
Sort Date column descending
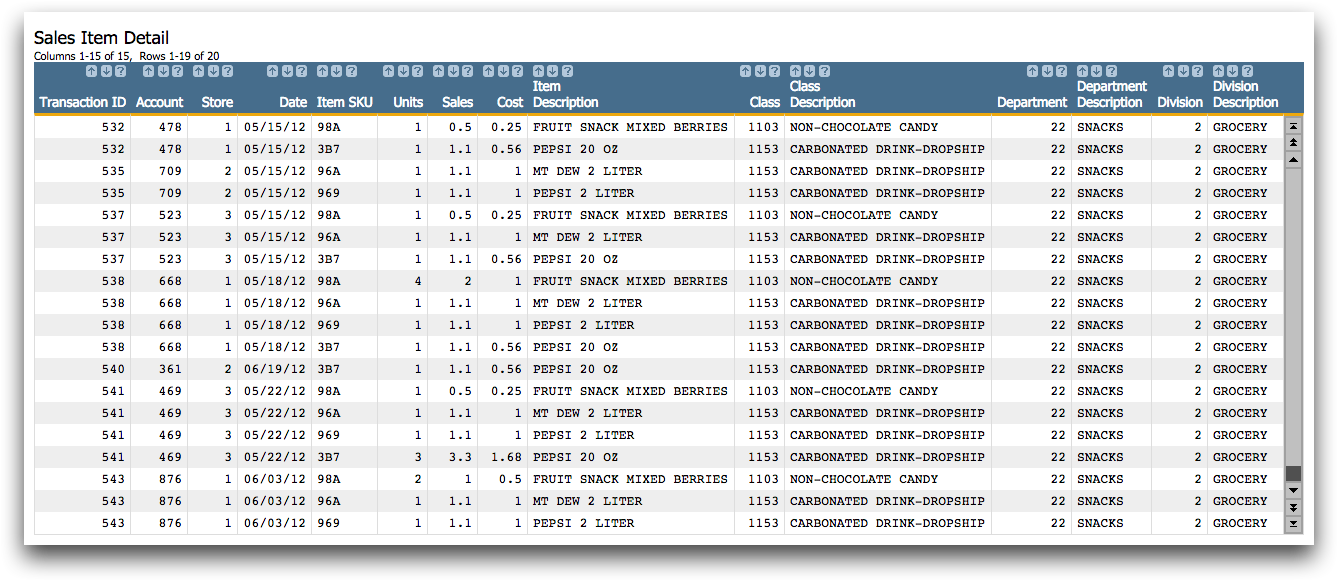[287, 71]
